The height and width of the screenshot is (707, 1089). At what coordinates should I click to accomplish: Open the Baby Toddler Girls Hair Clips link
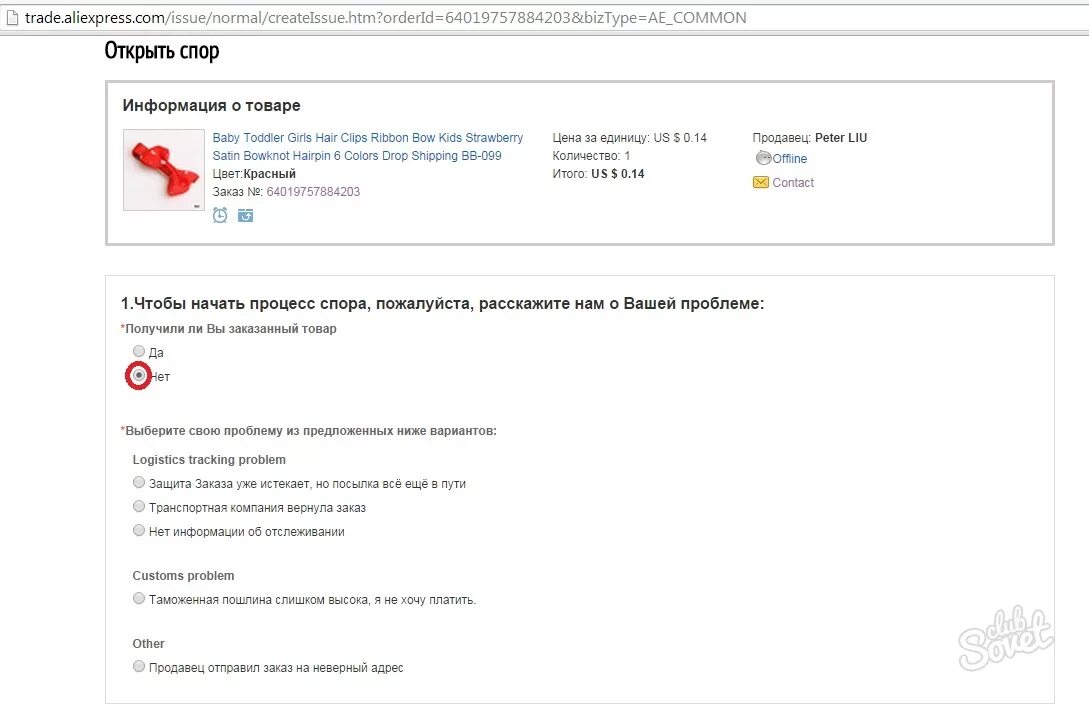tap(367, 138)
